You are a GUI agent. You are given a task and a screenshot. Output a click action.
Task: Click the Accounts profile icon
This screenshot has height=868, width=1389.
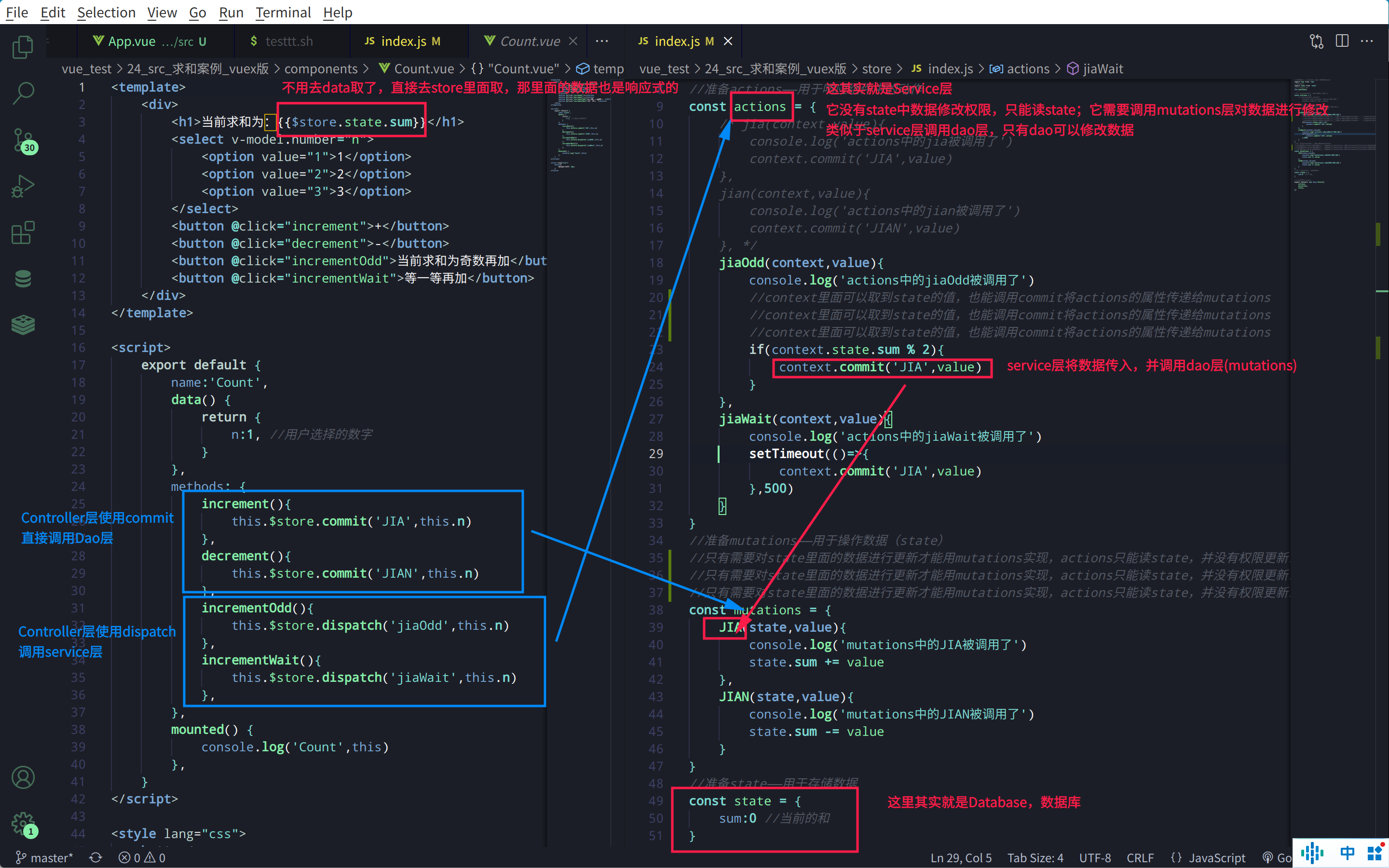[x=23, y=777]
